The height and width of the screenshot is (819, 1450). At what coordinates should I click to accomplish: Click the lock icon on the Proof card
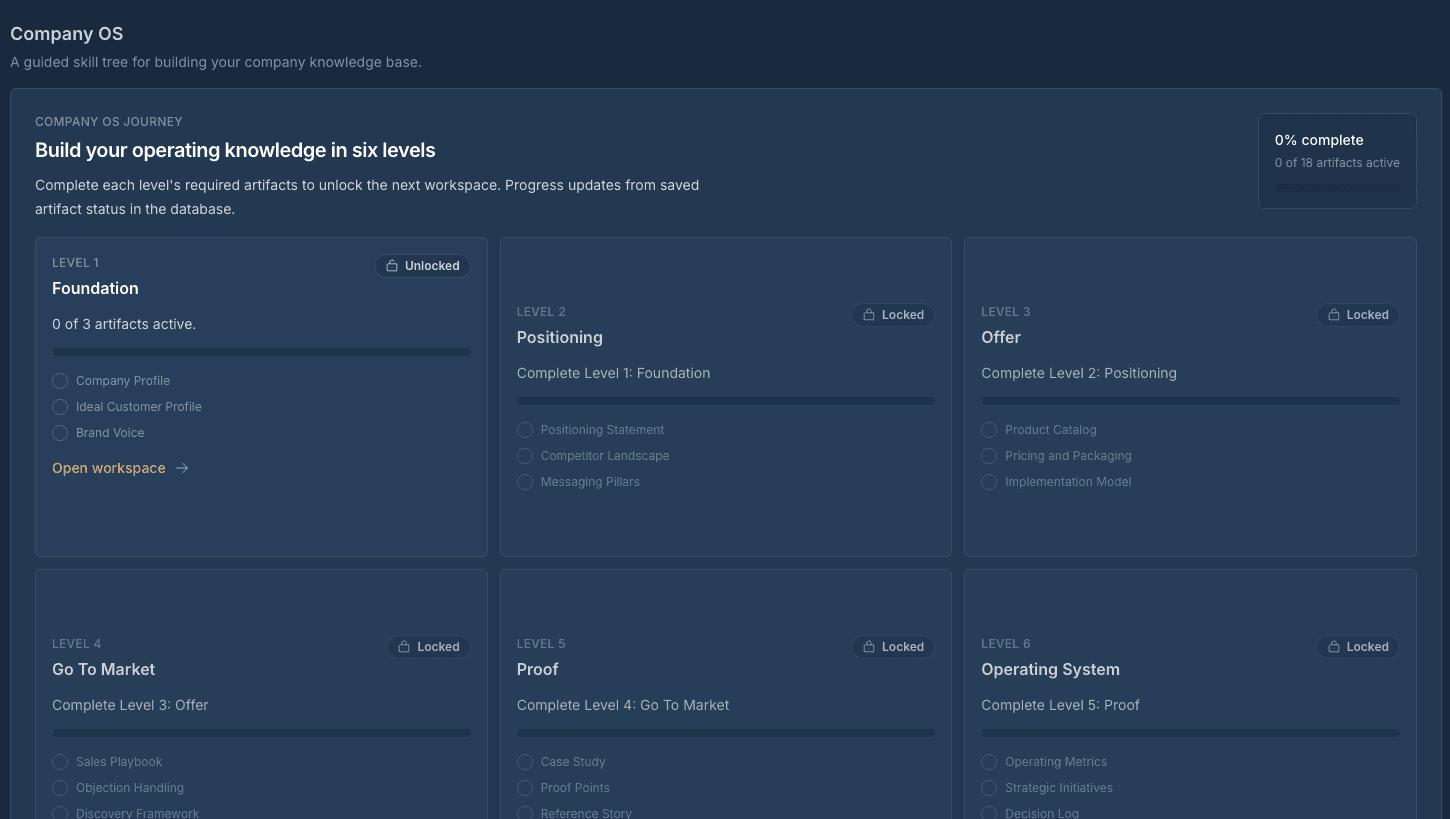pos(869,647)
